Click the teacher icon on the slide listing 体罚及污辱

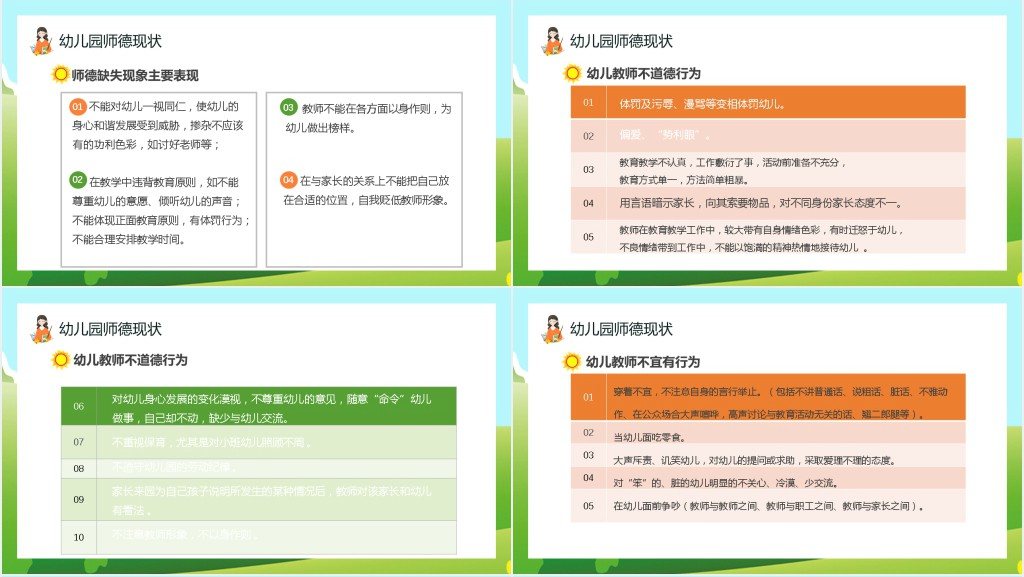[552, 41]
